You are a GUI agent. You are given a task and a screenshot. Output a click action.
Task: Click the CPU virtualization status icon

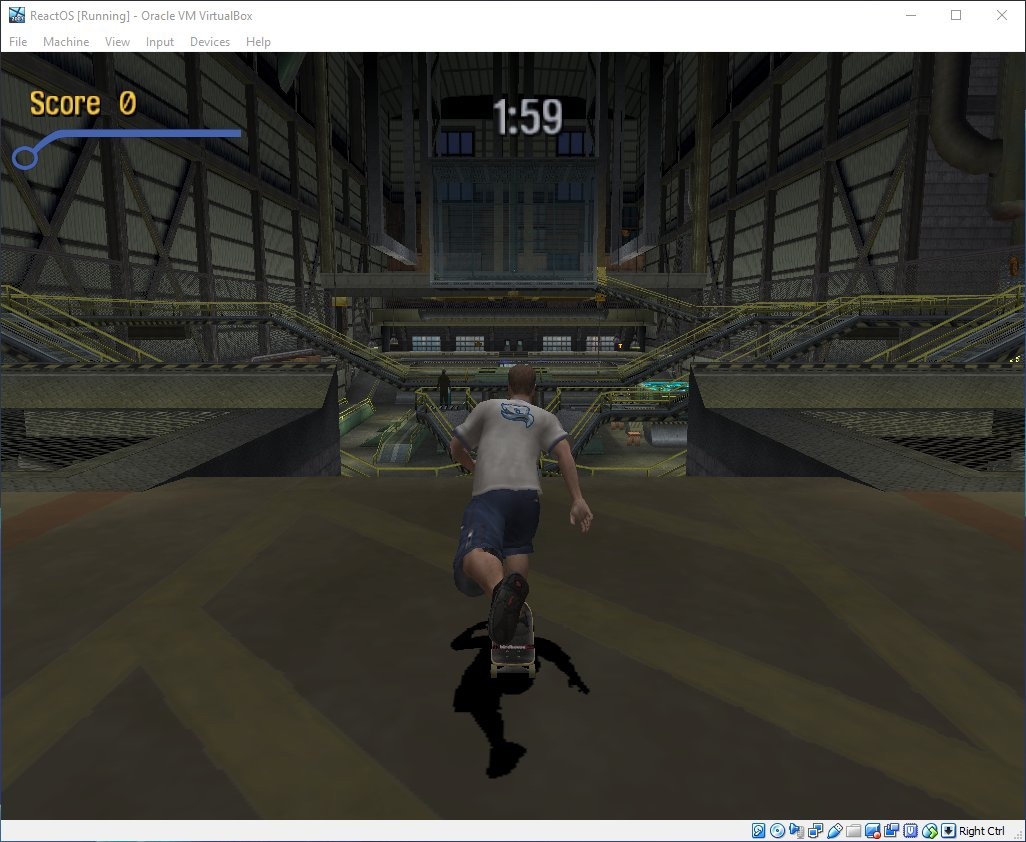(910, 831)
